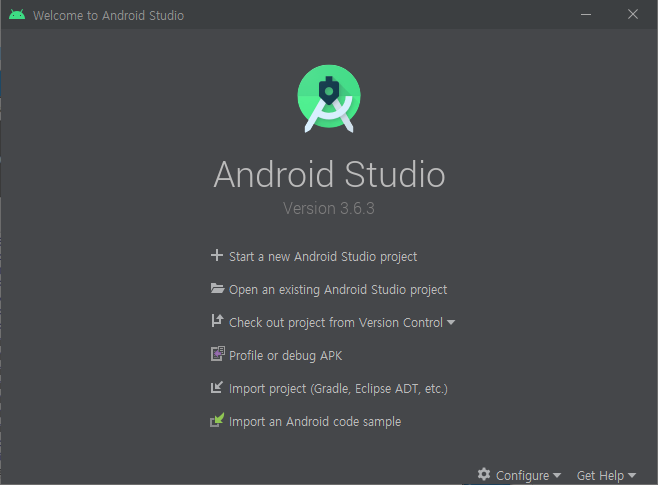Expand the Configure dropdown arrow

coord(557,475)
